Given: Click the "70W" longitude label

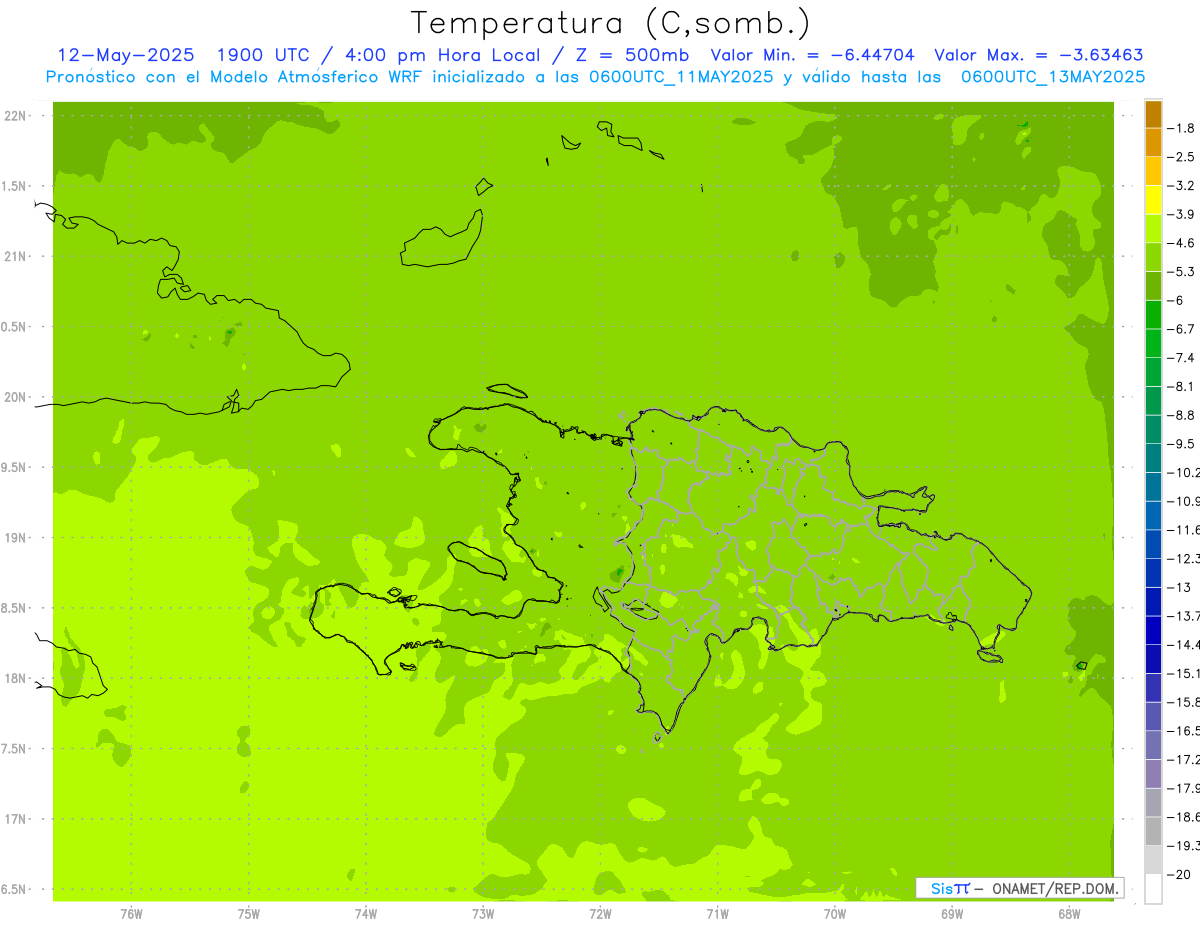Looking at the screenshot, I should click(x=835, y=913).
